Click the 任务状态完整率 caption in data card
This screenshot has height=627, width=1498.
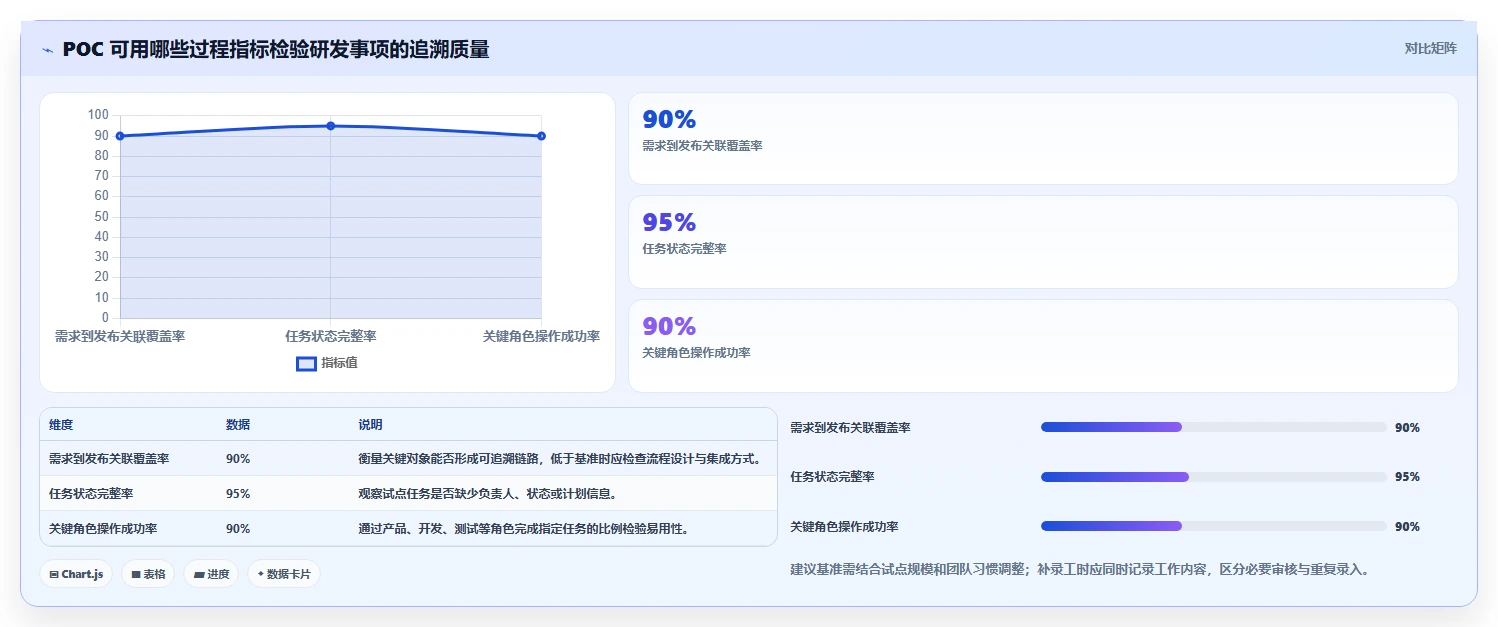[x=684, y=249]
